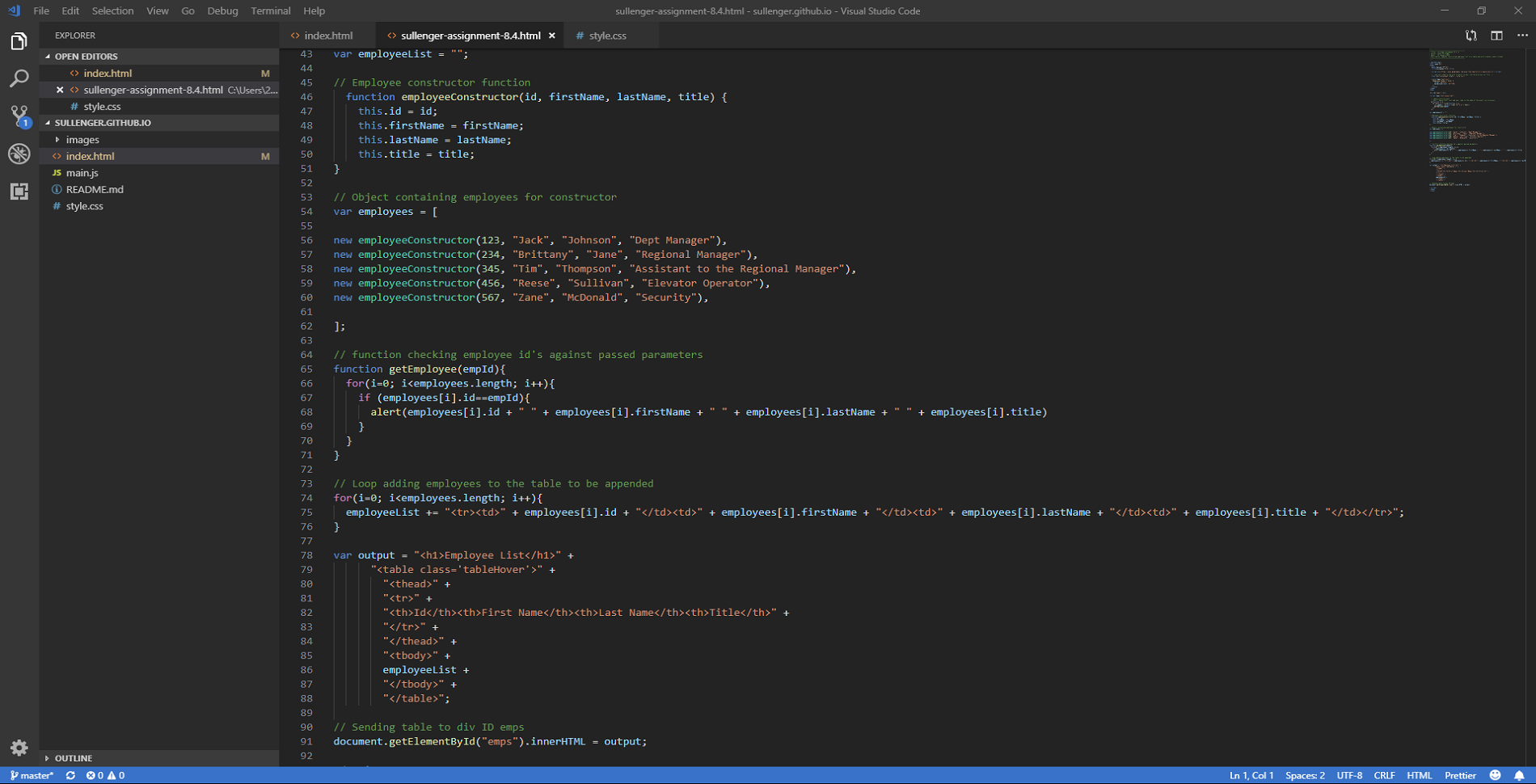Click the Explorer panel title
The height and width of the screenshot is (784, 1536).
(x=74, y=36)
